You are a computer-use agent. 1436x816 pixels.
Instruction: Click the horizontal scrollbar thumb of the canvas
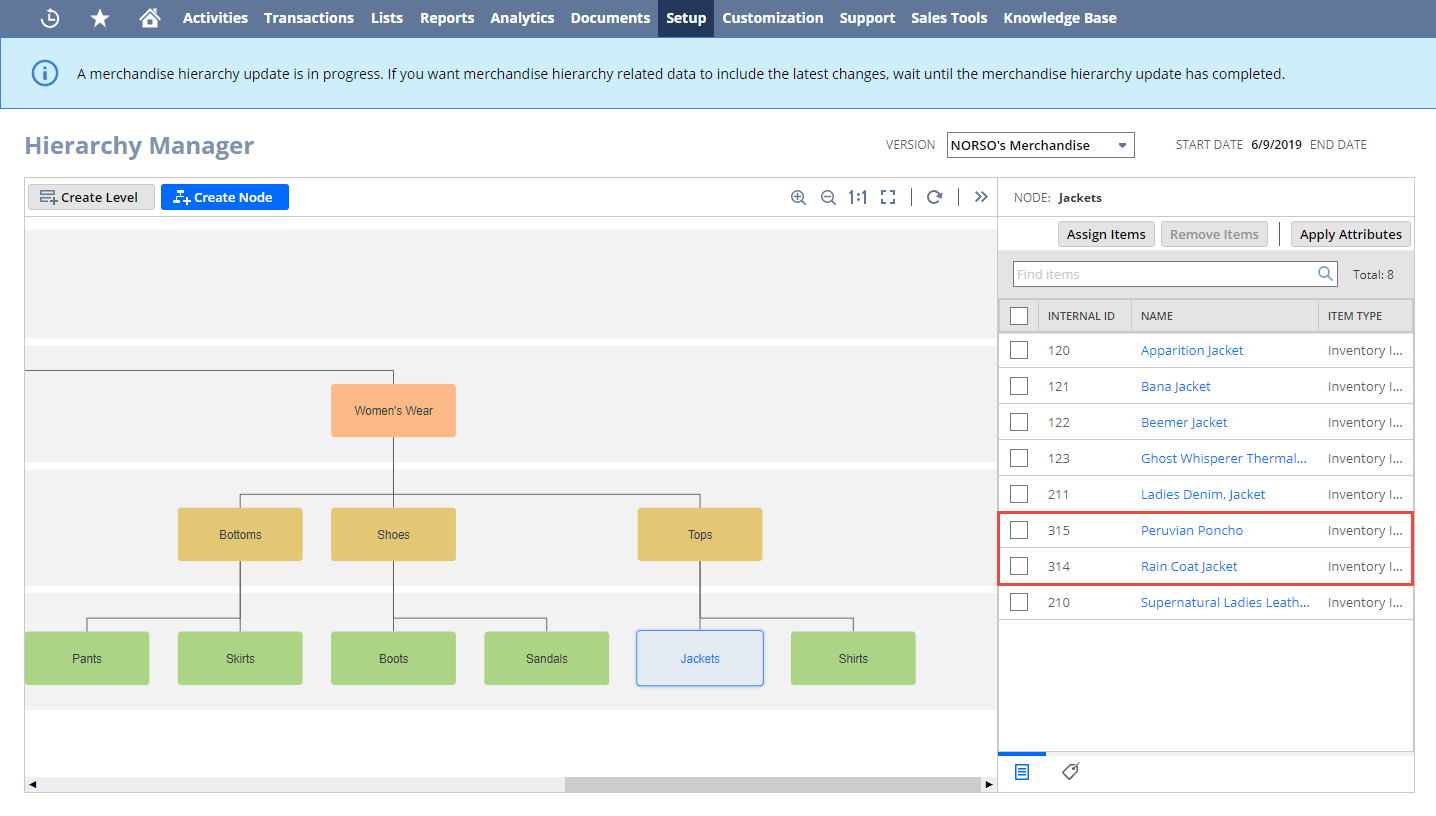click(773, 785)
